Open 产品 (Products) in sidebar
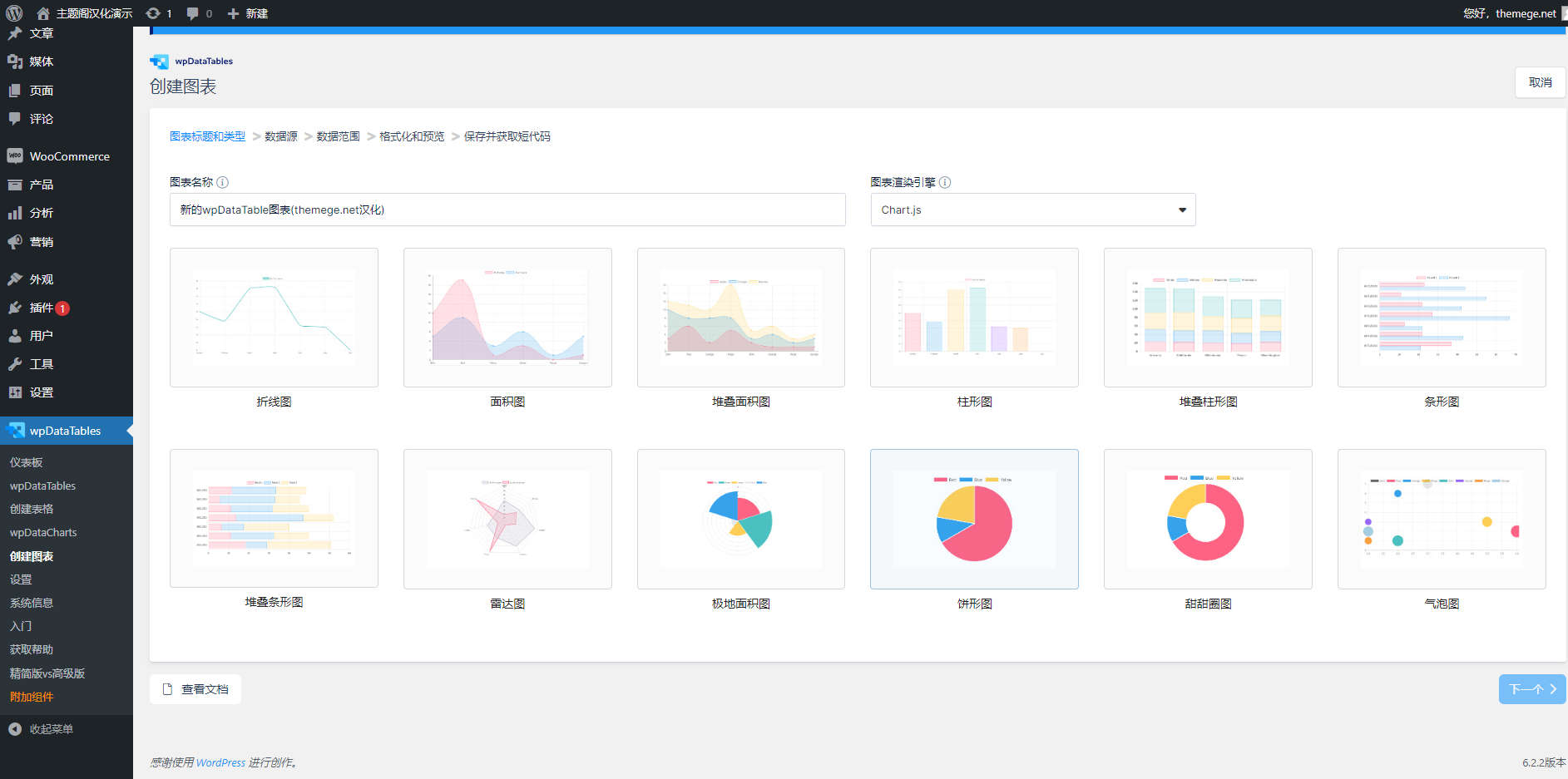 [67, 185]
